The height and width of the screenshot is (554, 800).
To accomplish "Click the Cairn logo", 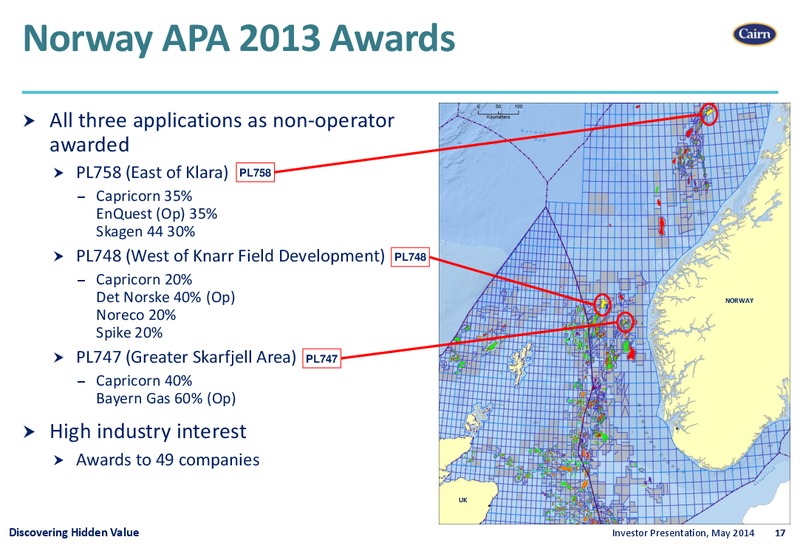I will 755,34.
